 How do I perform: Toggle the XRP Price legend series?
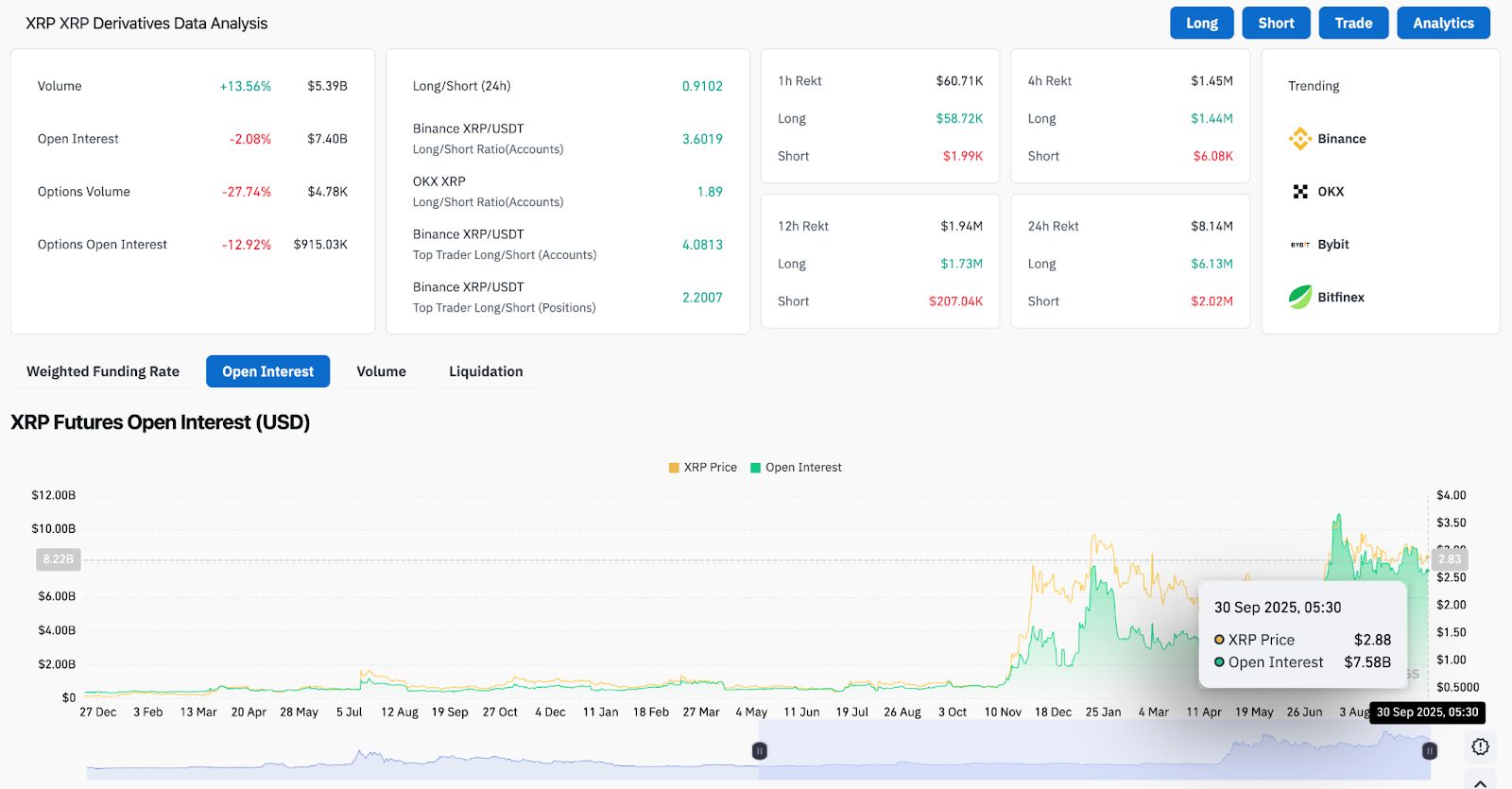(702, 468)
